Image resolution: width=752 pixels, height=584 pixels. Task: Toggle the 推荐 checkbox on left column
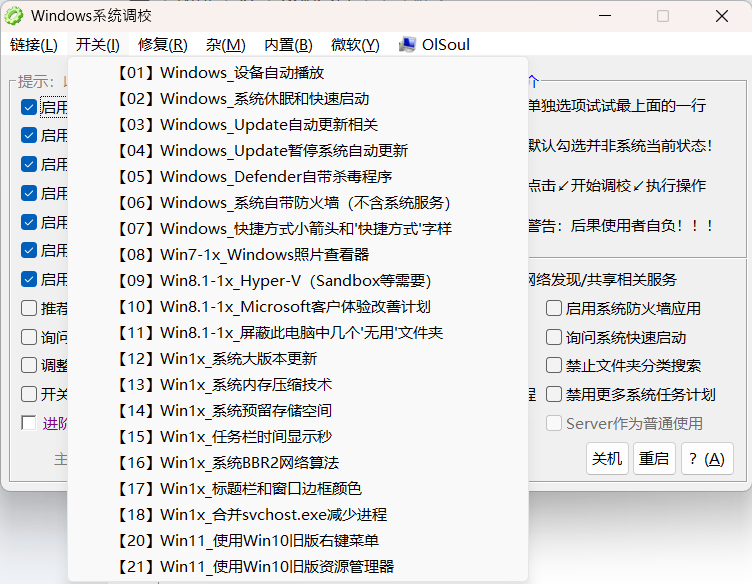tap(29, 308)
